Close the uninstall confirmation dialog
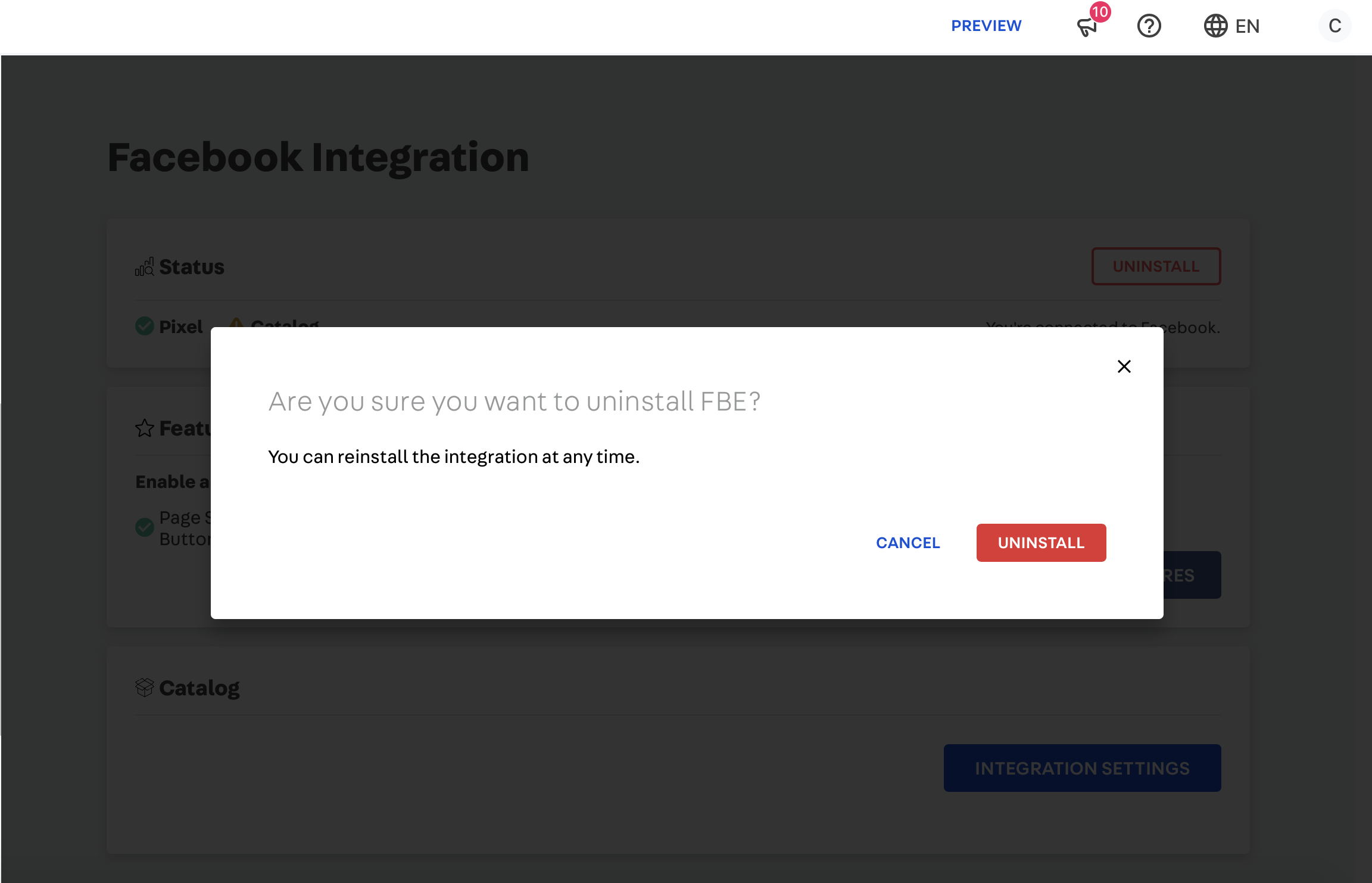The height and width of the screenshot is (883, 1372). (x=1124, y=366)
